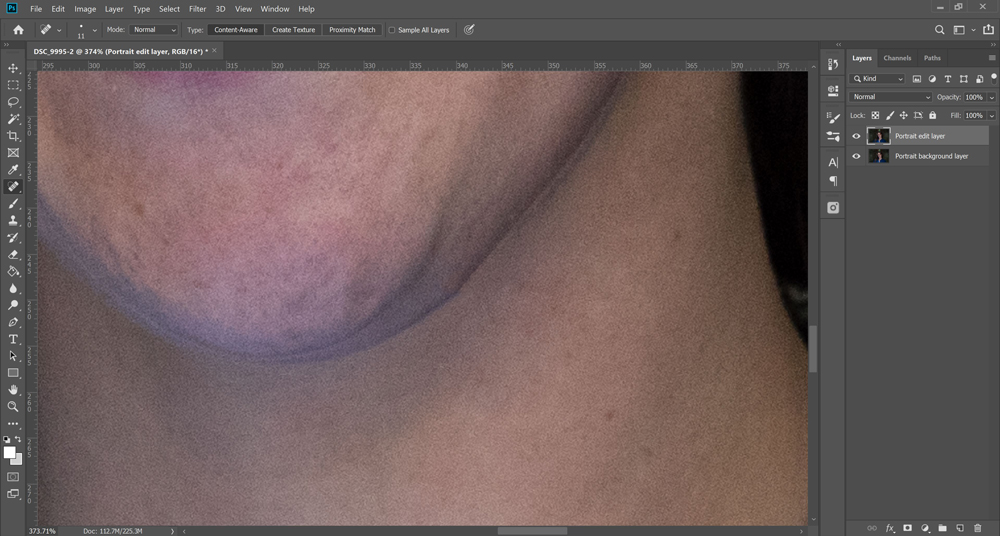This screenshot has width=1000, height=536.
Task: Switch to the Channels tab
Action: (897, 57)
